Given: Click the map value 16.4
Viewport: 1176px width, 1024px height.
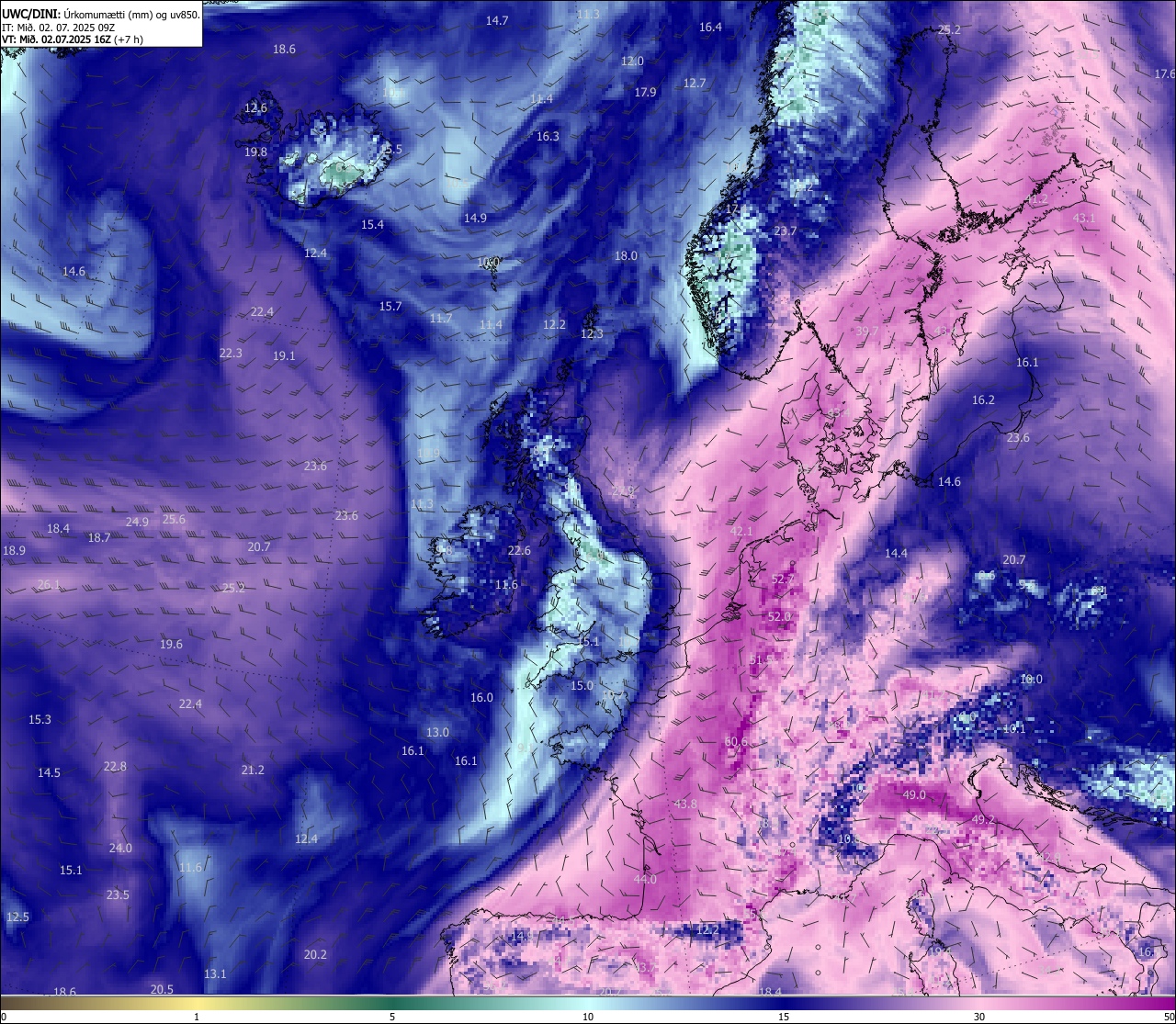Looking at the screenshot, I should pos(710,28).
